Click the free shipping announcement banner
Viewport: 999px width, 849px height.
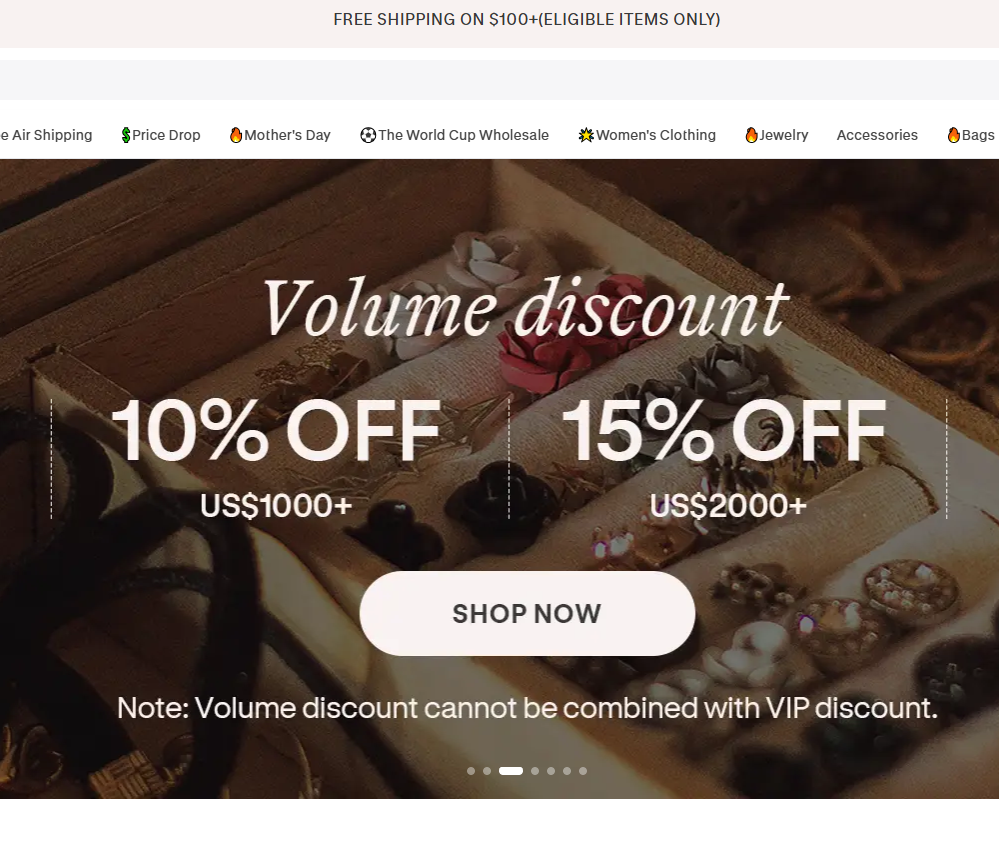[x=527, y=19]
